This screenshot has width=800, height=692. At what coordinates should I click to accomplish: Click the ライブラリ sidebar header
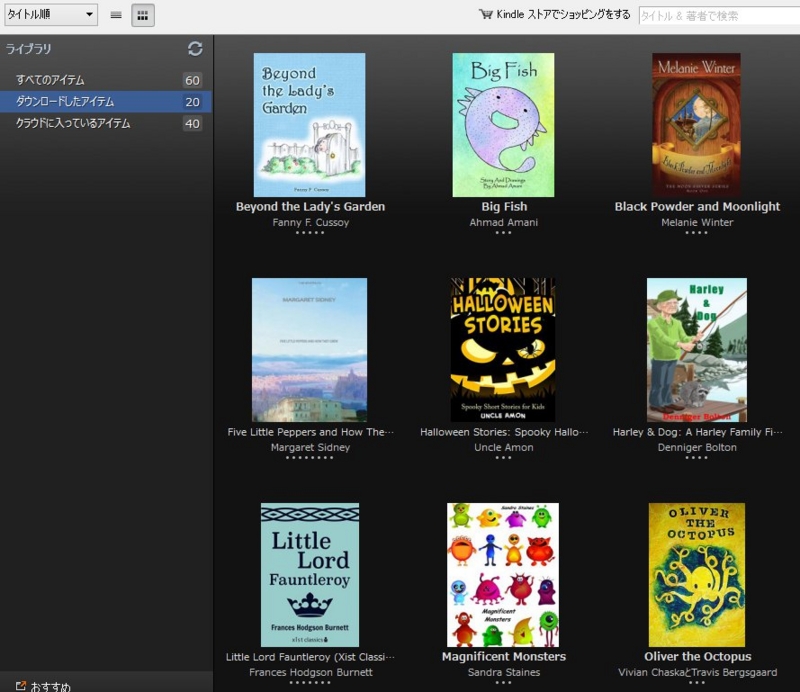point(29,49)
